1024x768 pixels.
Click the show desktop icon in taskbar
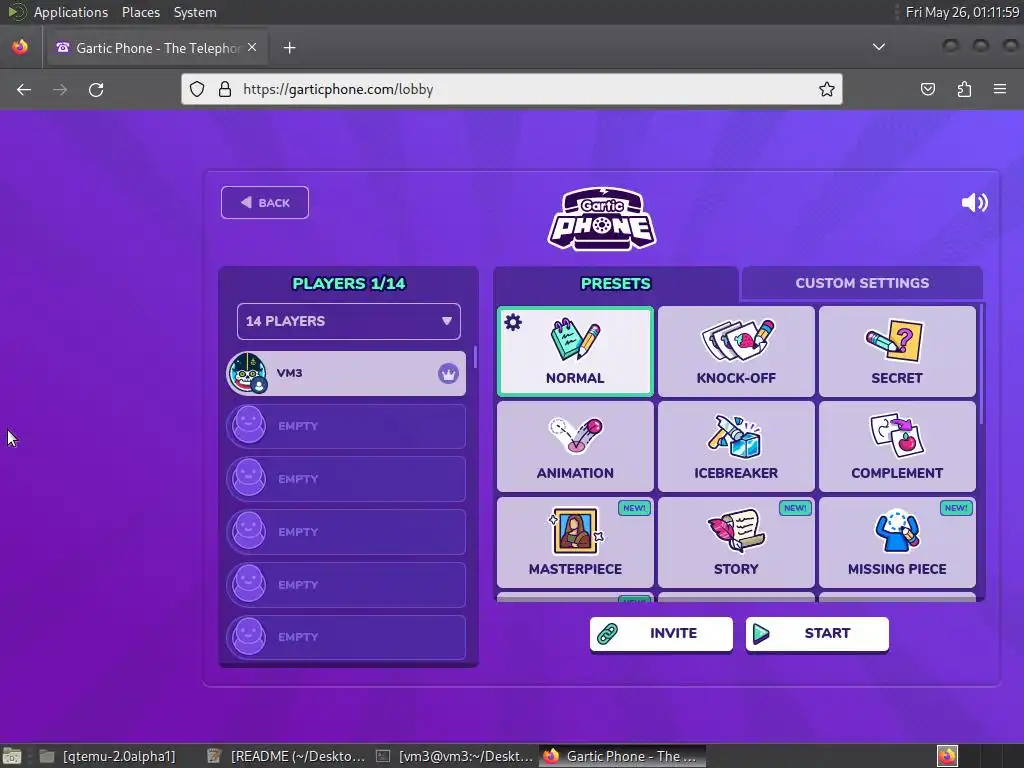(12, 756)
